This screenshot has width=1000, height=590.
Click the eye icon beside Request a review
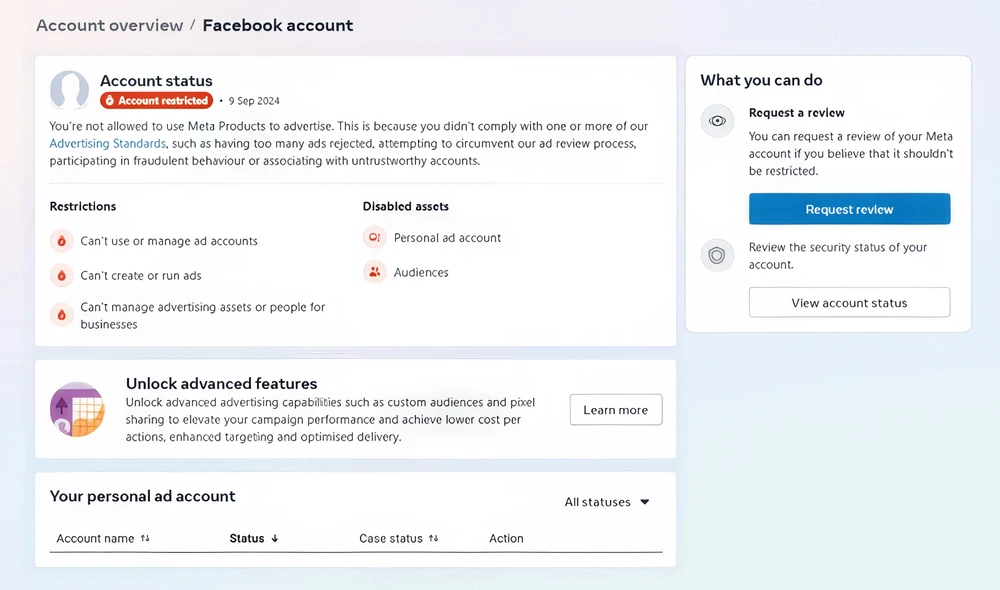point(717,120)
